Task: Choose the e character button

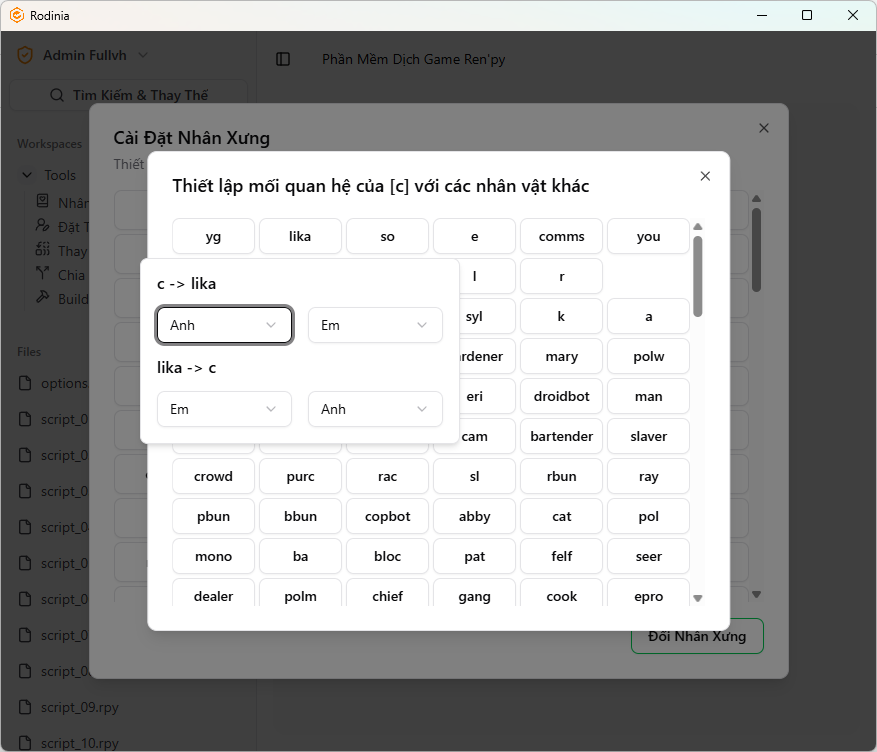Action: tap(474, 236)
